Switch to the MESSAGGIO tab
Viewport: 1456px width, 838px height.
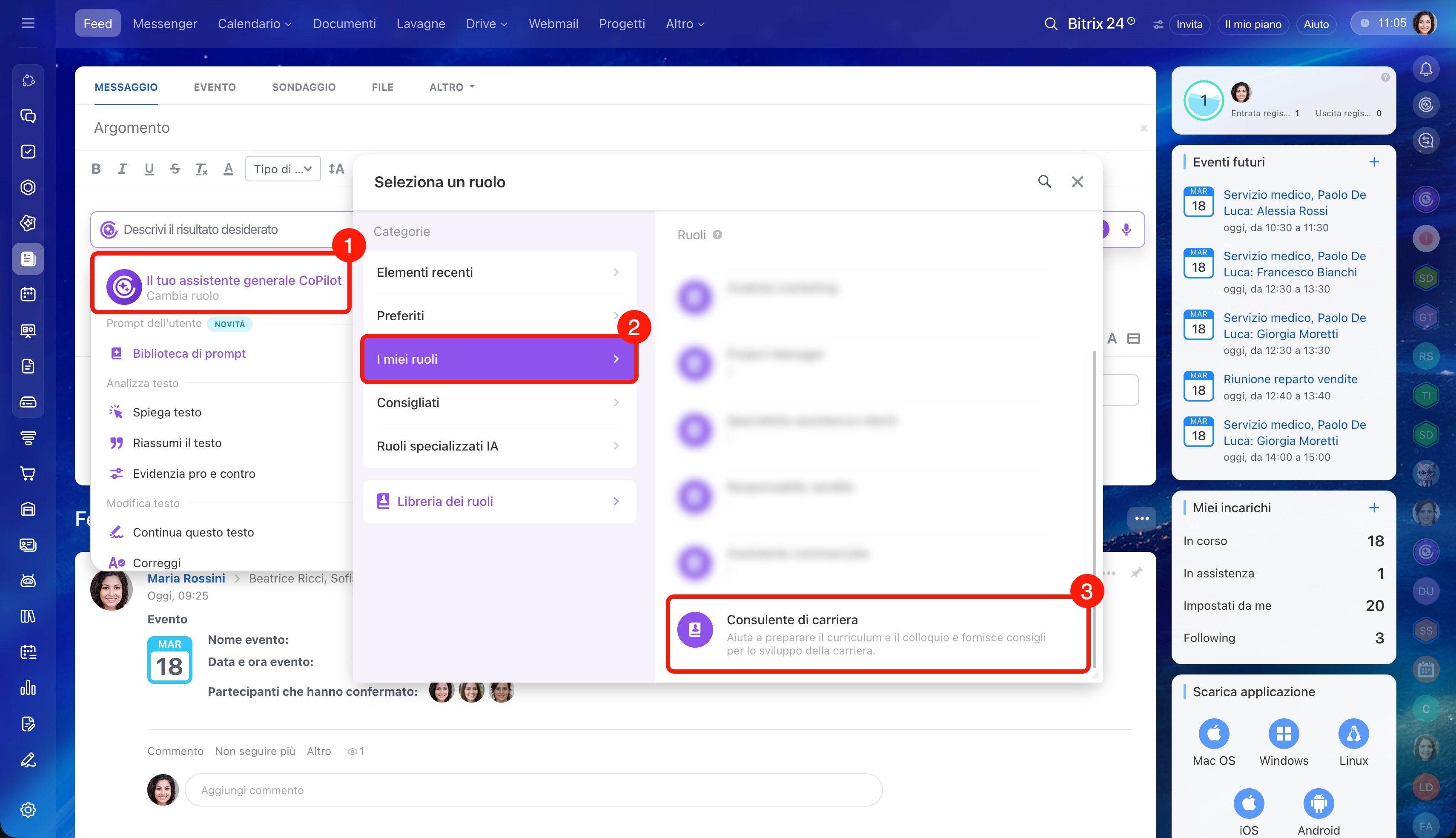[126, 87]
